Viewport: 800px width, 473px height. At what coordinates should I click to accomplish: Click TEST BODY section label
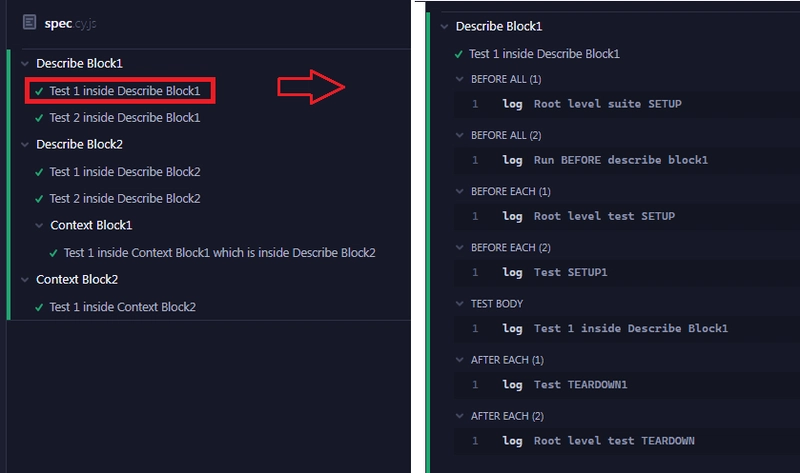(x=497, y=304)
